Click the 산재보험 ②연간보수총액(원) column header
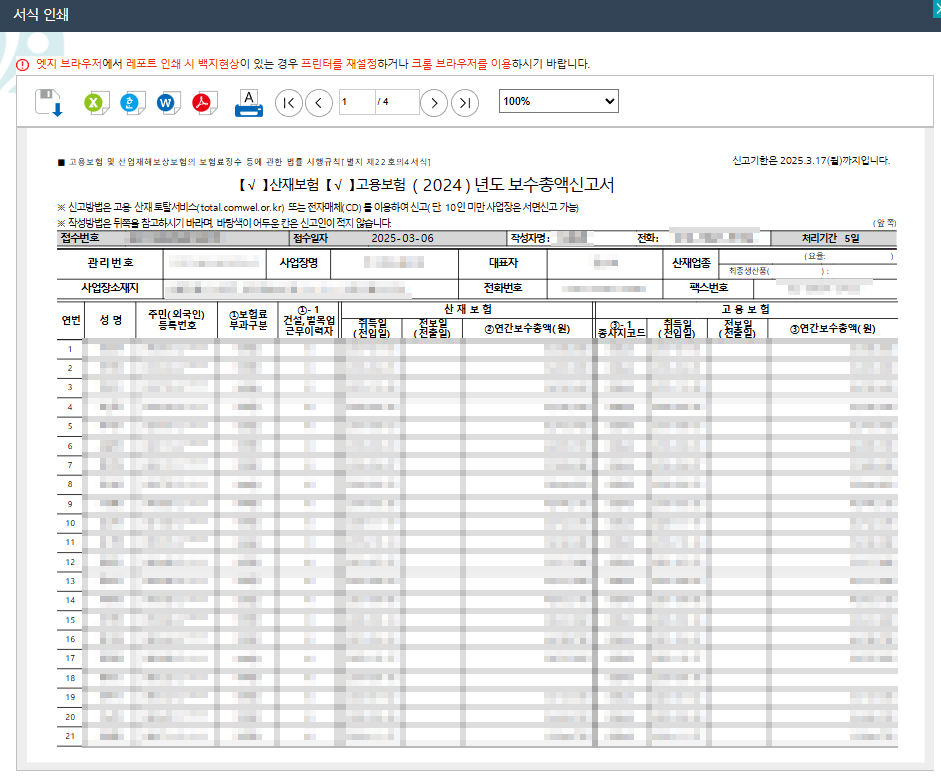 pyautogui.click(x=527, y=328)
